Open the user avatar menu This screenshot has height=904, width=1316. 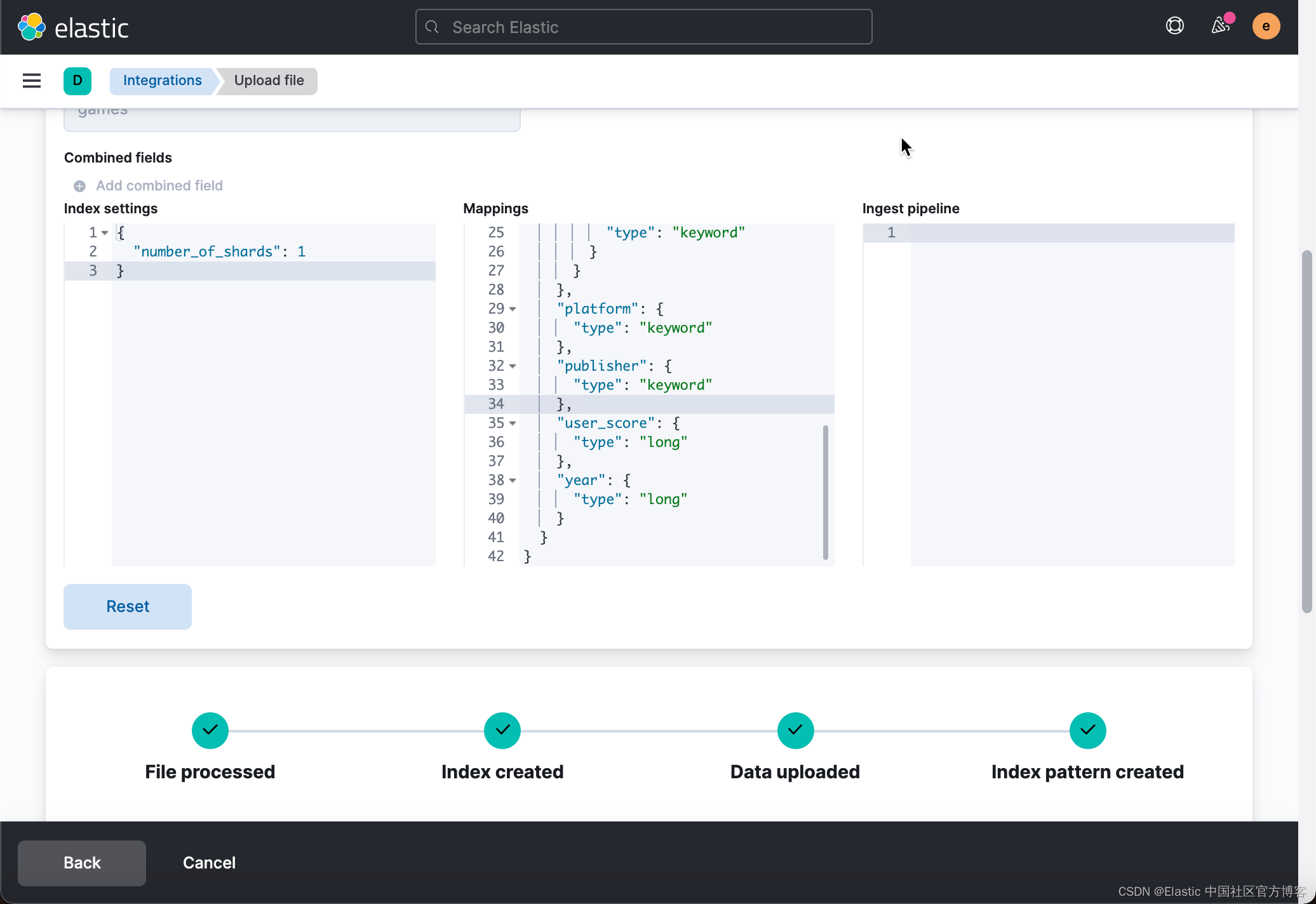pyautogui.click(x=1265, y=26)
